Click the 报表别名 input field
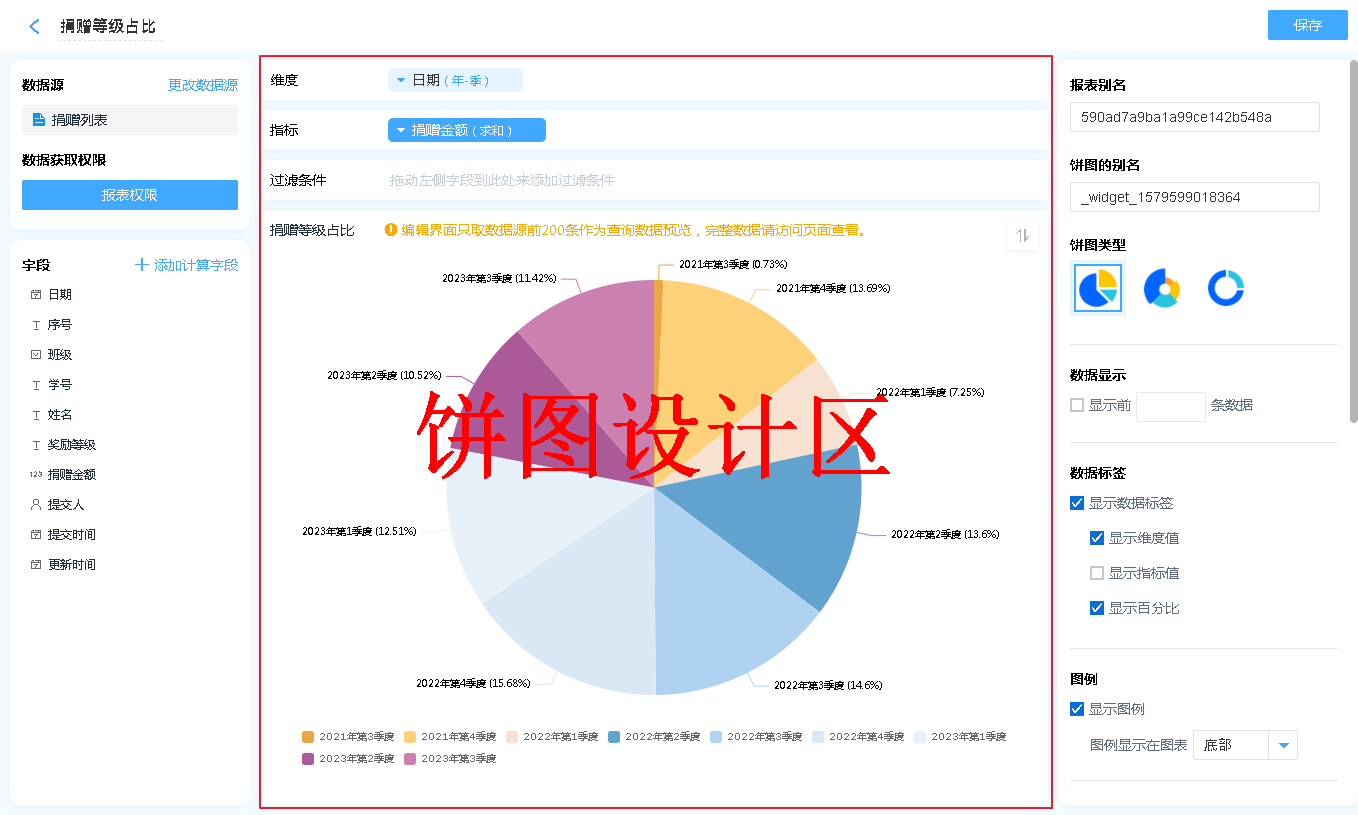Screen dimensions: 1358x815 pos(1194,117)
